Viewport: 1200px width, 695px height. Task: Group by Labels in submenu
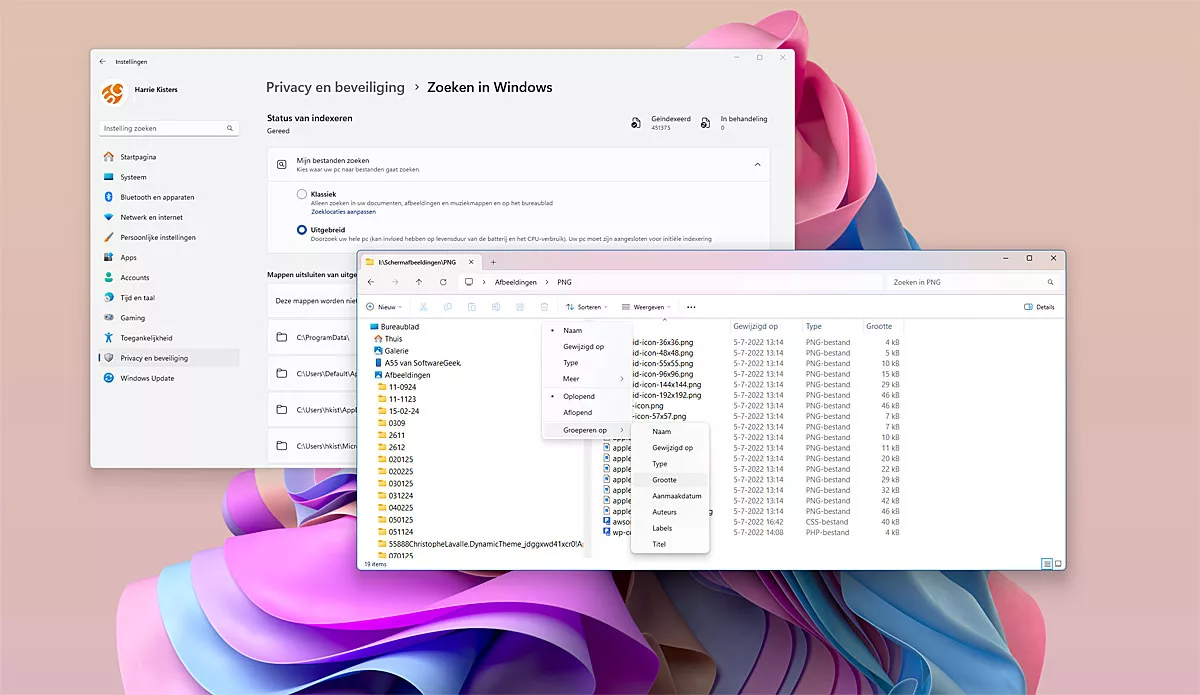(x=670, y=528)
